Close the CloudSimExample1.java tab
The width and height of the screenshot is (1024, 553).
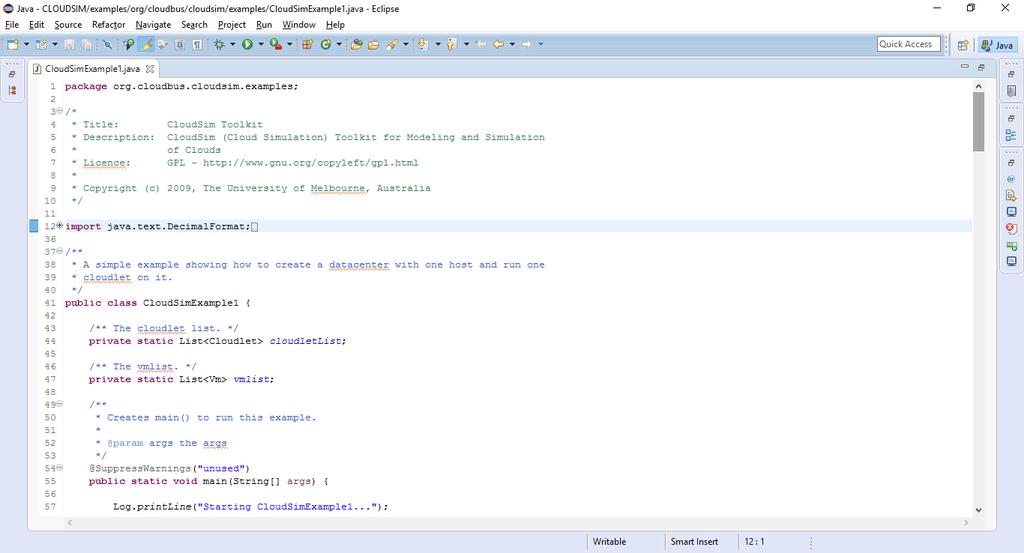[150, 69]
